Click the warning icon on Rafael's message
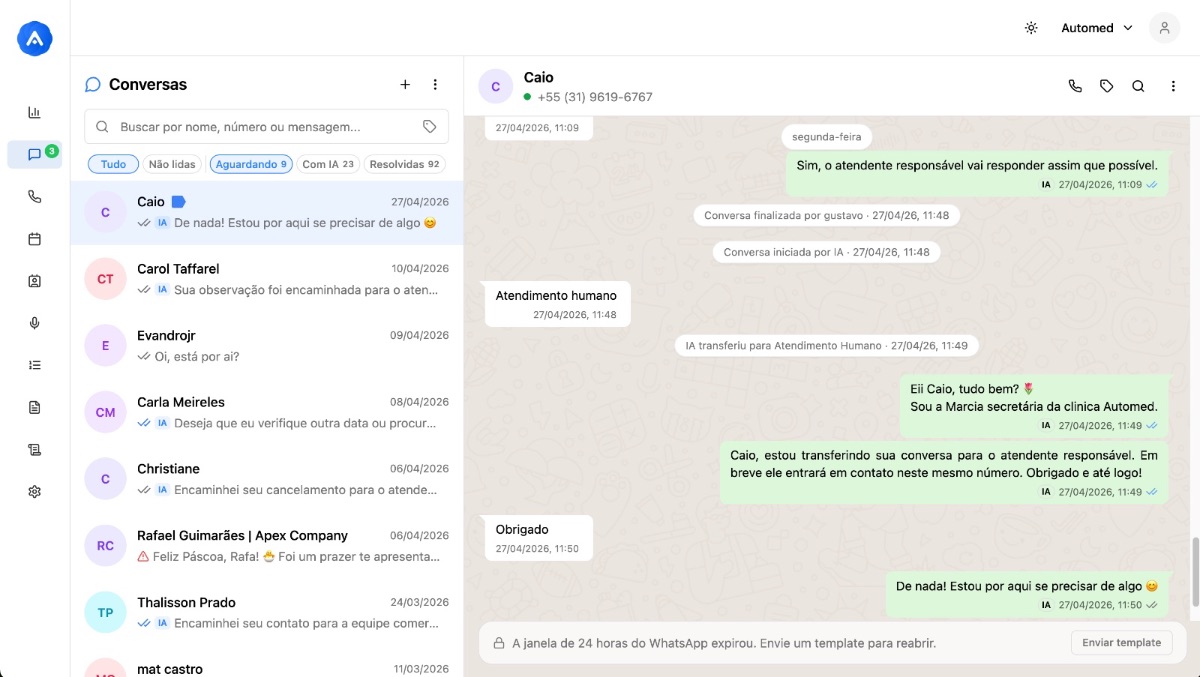1200x677 pixels. tap(143, 556)
